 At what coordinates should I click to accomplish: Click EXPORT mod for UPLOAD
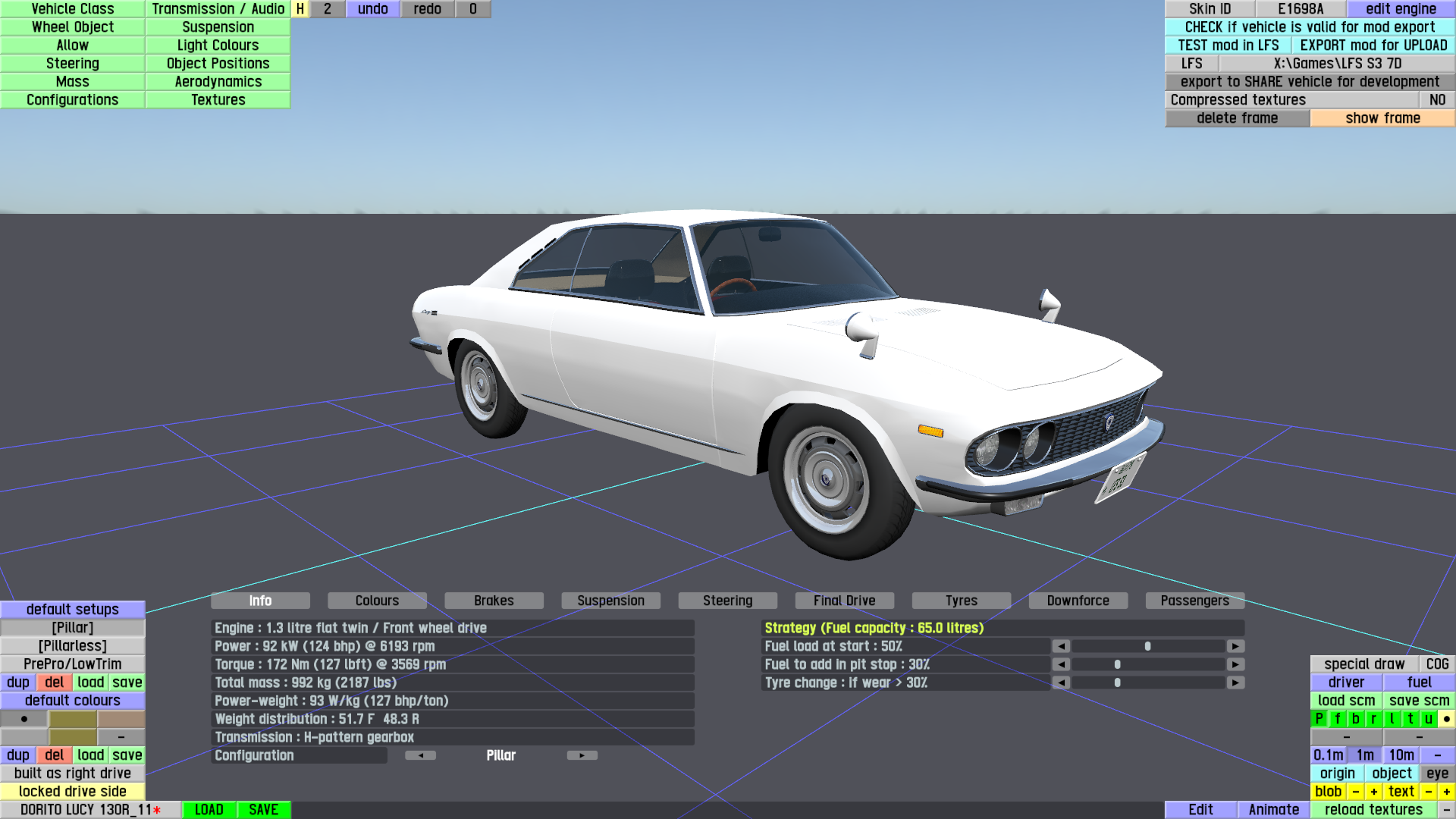pos(1373,45)
